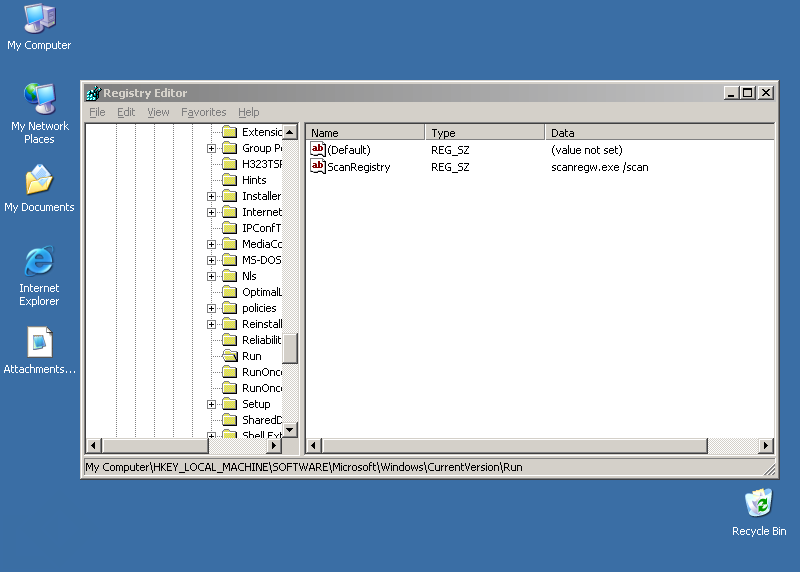Image resolution: width=800 pixels, height=572 pixels.
Task: Expand the Setup registry key
Action: click(x=212, y=404)
